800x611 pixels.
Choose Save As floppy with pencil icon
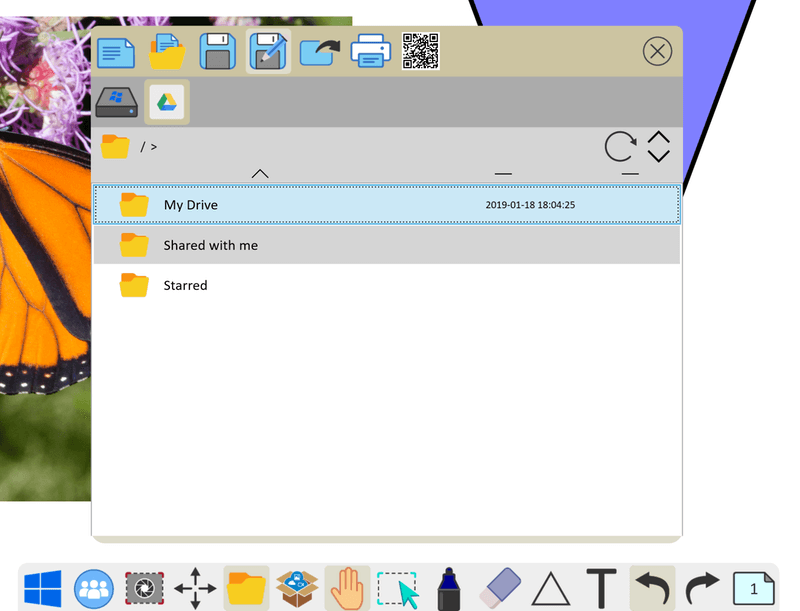click(268, 52)
